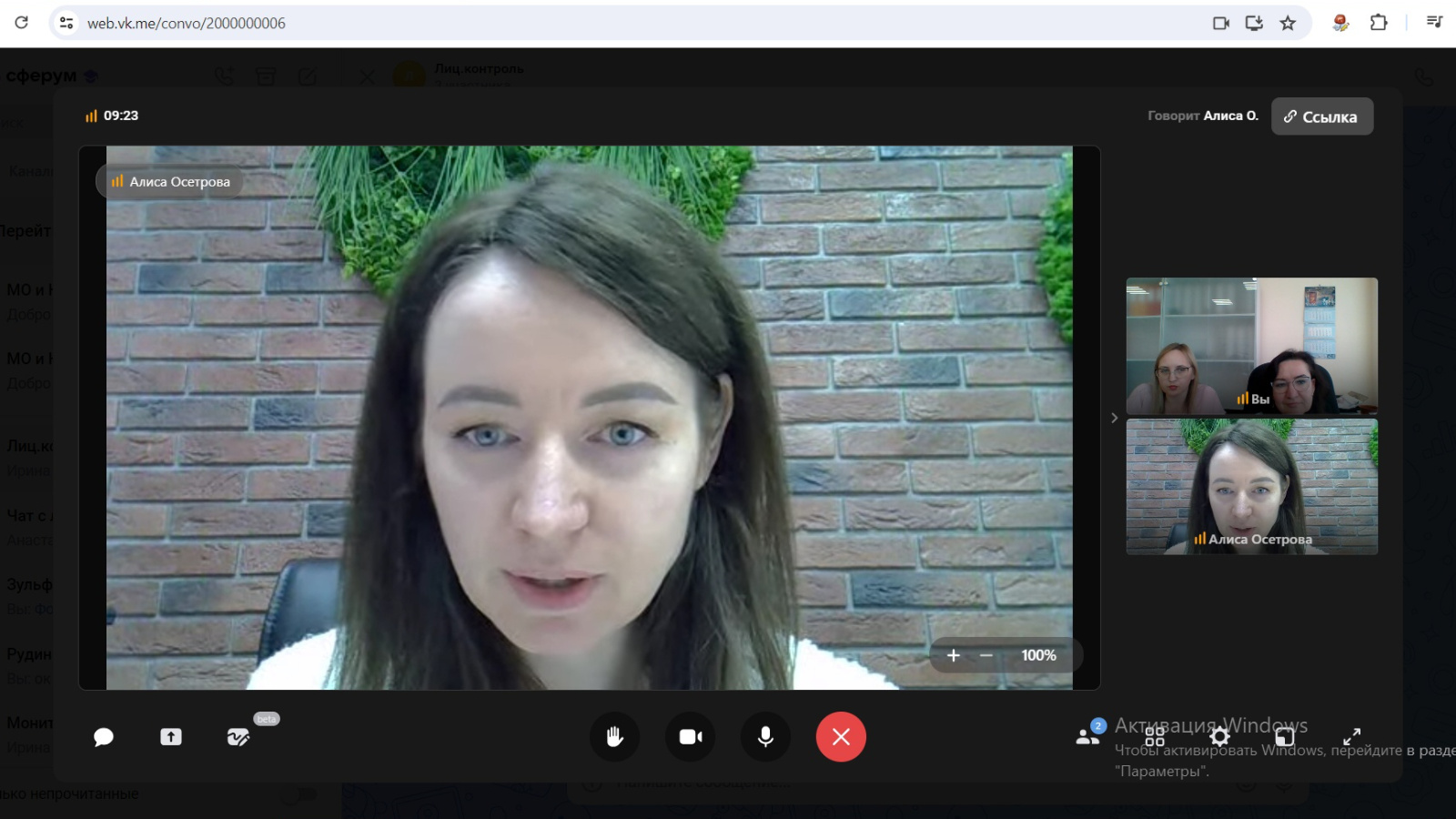Zoom out the main video with minus
Image resolution: width=1456 pixels, height=819 pixels.
[x=986, y=655]
